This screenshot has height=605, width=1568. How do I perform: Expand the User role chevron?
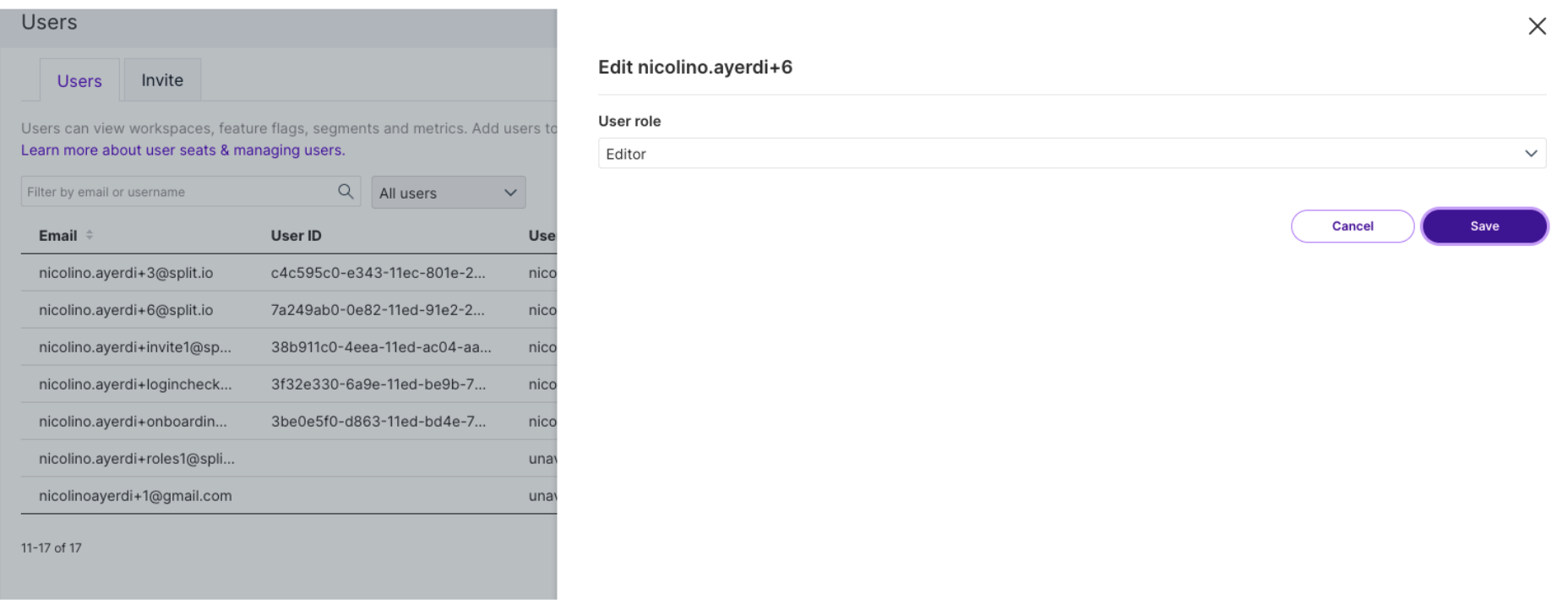pos(1530,154)
